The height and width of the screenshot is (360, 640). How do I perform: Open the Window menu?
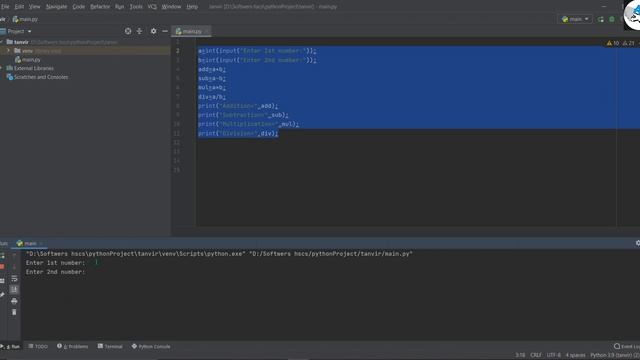[171, 7]
